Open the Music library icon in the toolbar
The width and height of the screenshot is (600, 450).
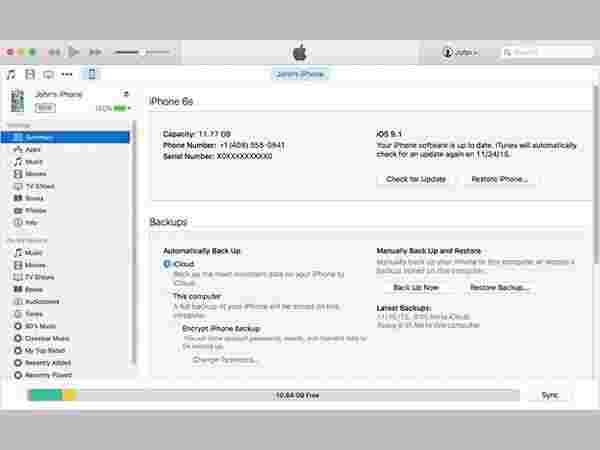11,74
